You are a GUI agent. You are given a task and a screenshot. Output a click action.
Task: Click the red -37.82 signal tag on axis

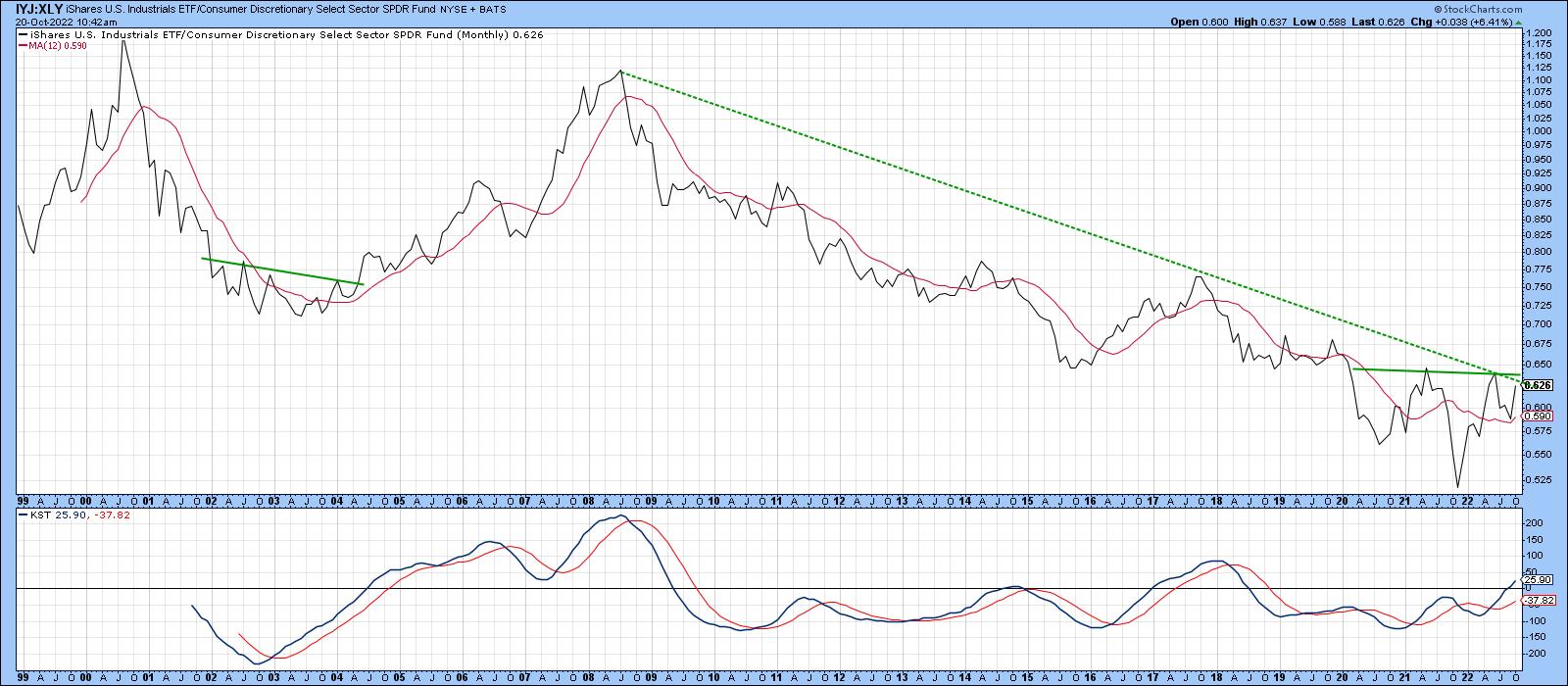click(x=1539, y=601)
